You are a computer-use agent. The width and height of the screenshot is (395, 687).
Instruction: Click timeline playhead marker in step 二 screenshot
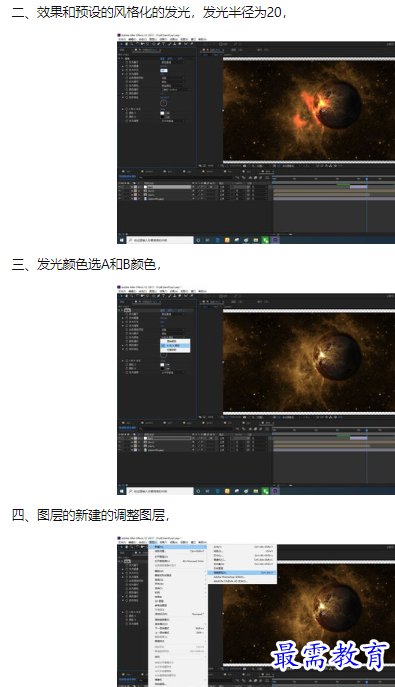(x=367, y=179)
